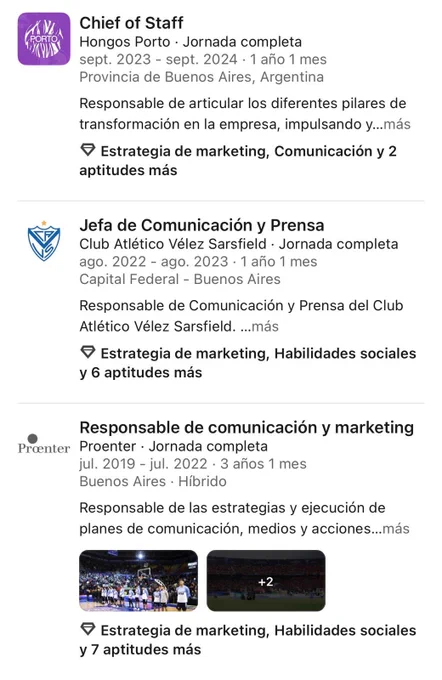442x680 pixels.
Task: Open the +2 additional media thumbnail
Action: 266,580
